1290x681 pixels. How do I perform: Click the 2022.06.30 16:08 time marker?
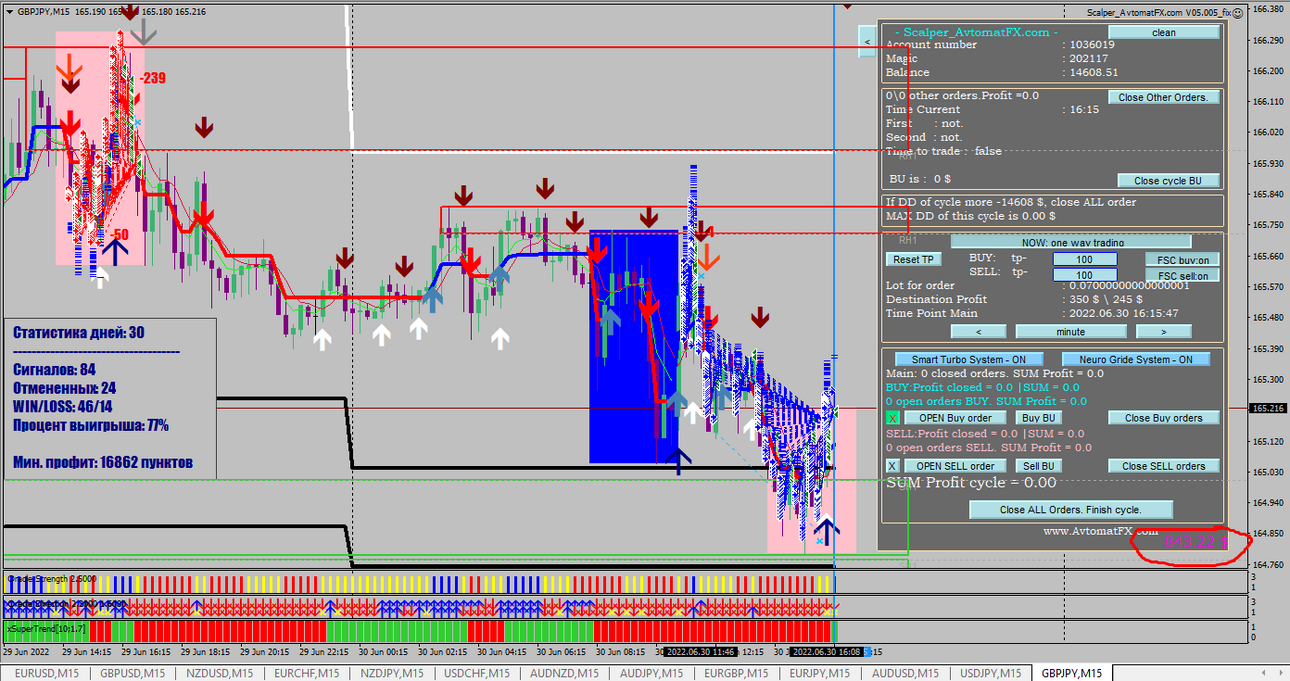[827, 651]
